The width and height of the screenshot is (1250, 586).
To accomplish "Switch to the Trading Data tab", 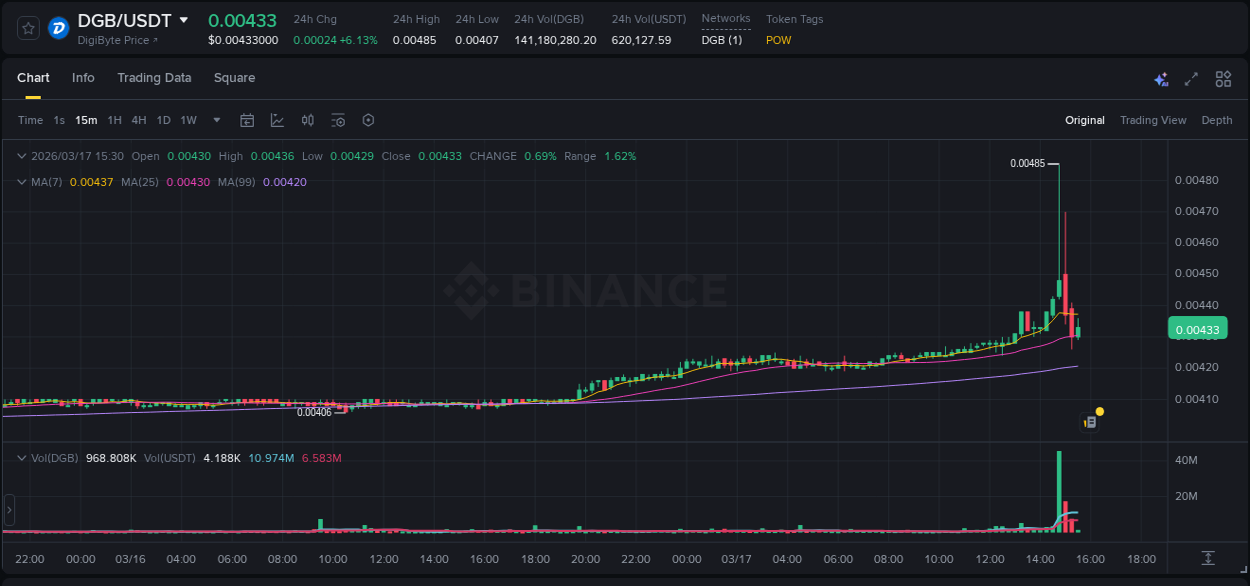I will [x=154, y=78].
